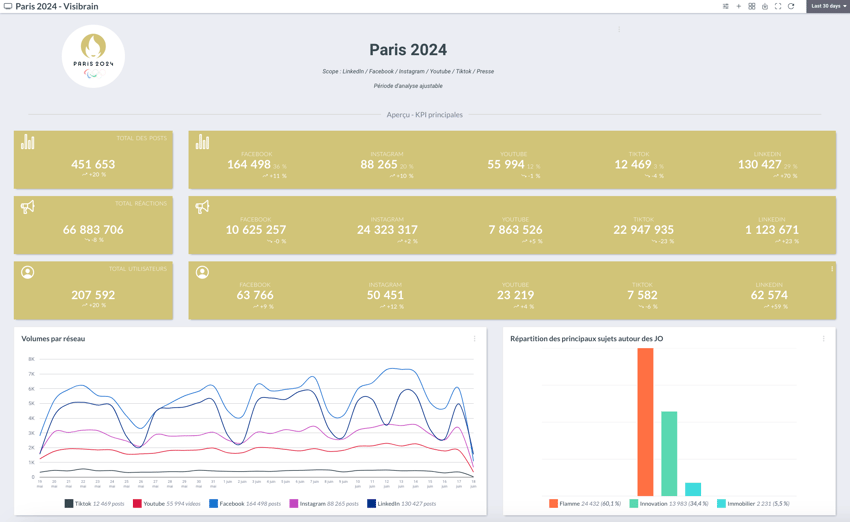Click bar chart icon in Total des posts card
Image resolution: width=850 pixels, height=522 pixels.
pos(28,142)
